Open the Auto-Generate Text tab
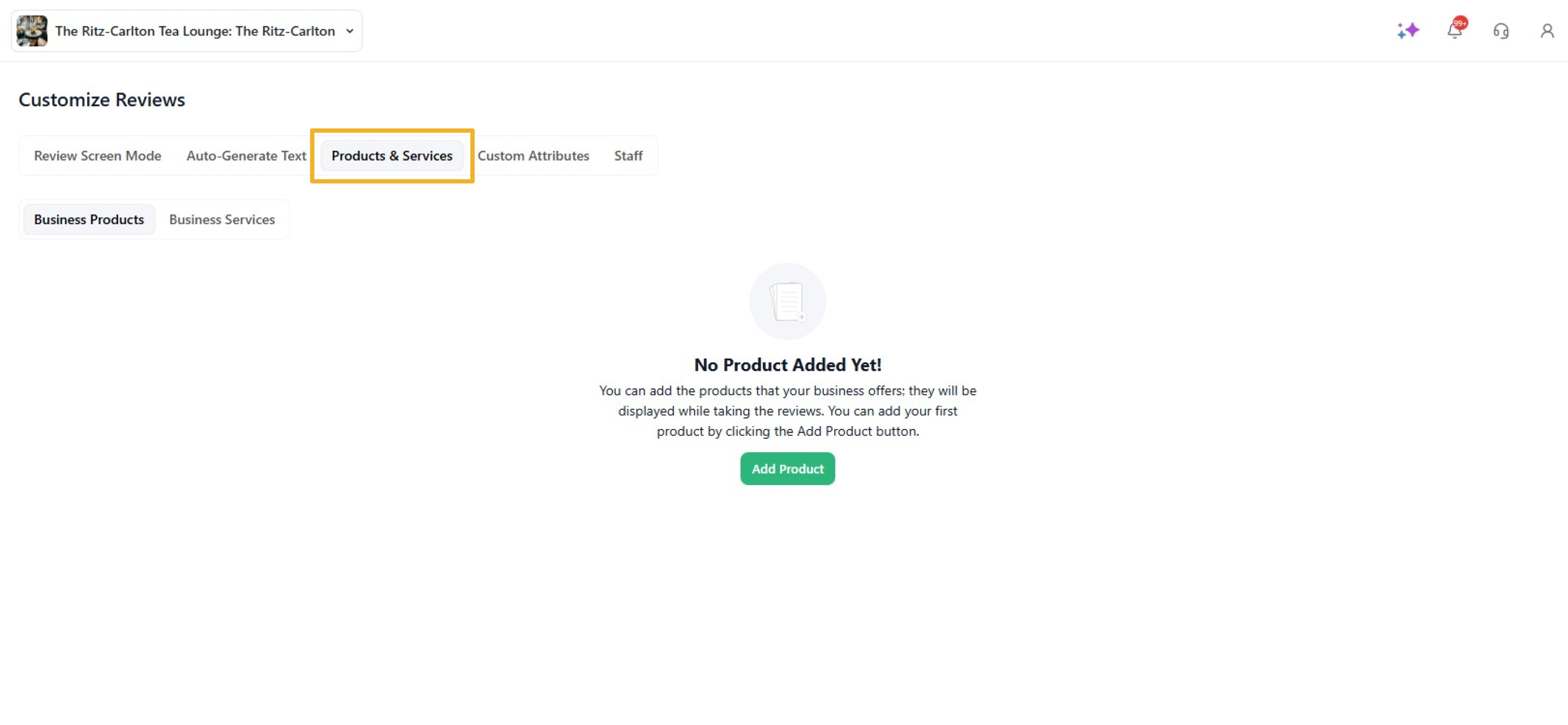The width and height of the screenshot is (1568, 725). tap(246, 156)
